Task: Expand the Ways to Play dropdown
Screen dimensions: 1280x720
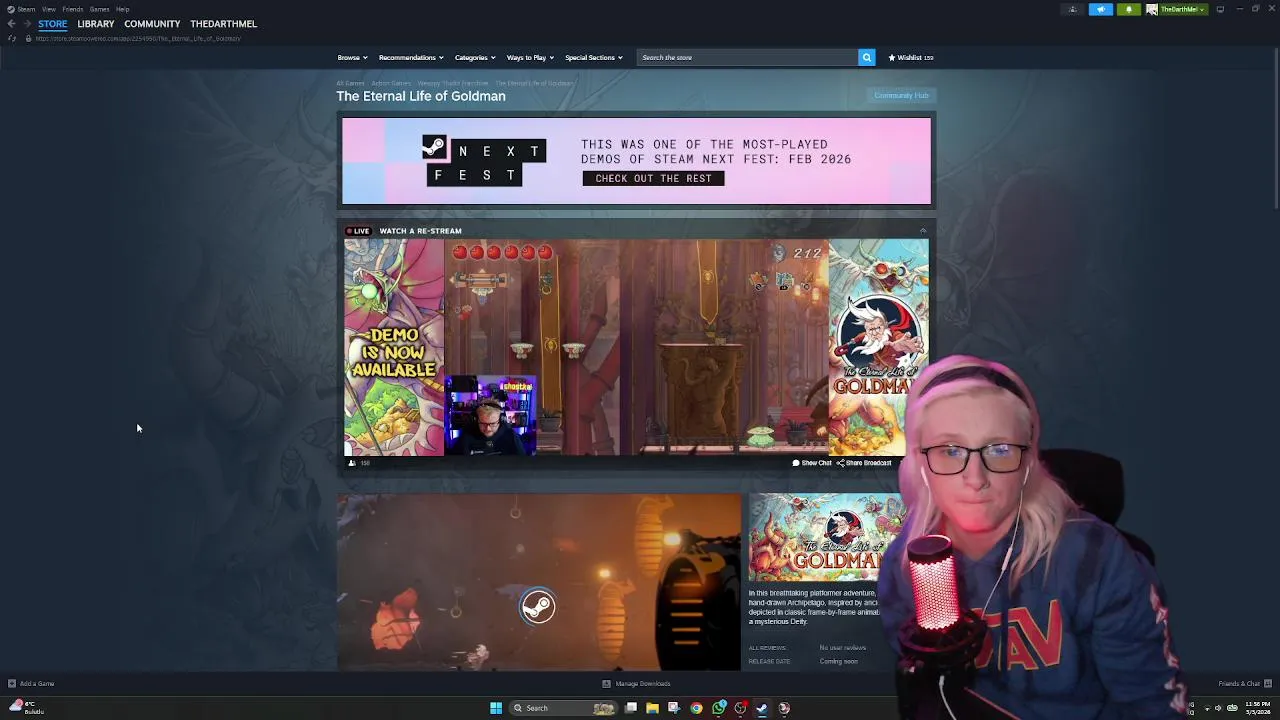Action: pyautogui.click(x=530, y=57)
